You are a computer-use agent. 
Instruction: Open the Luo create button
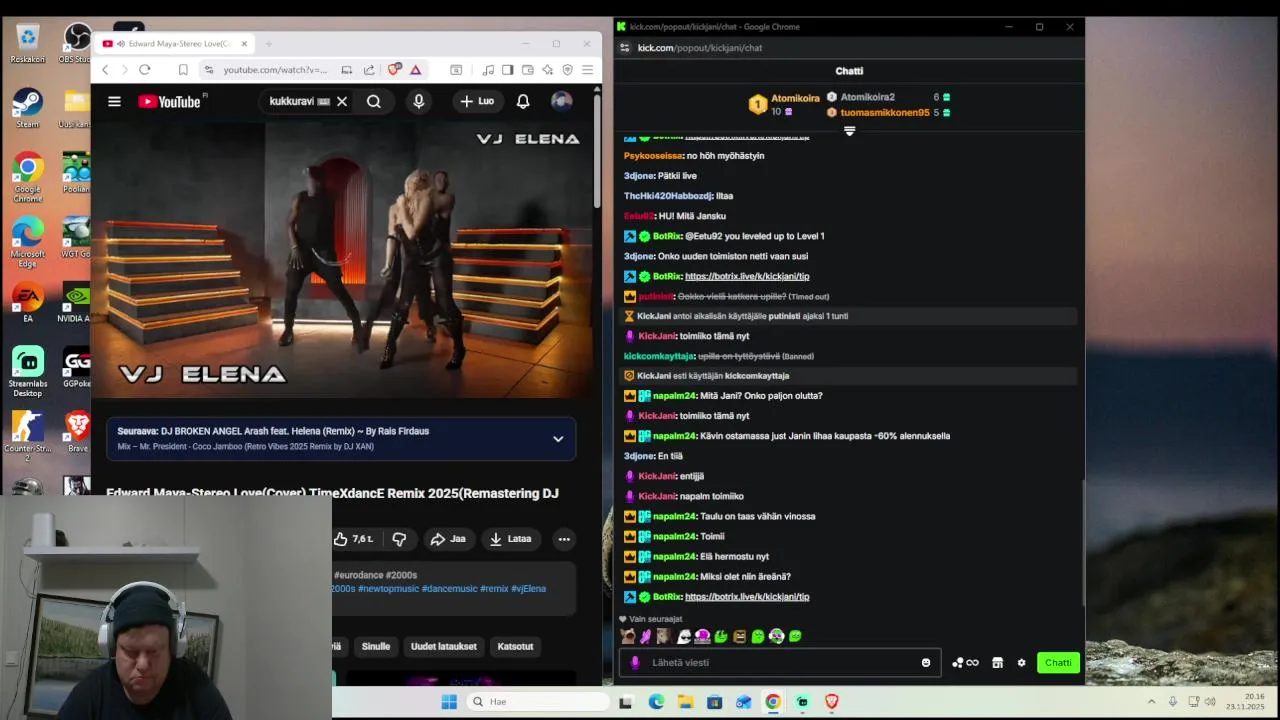[x=477, y=101]
